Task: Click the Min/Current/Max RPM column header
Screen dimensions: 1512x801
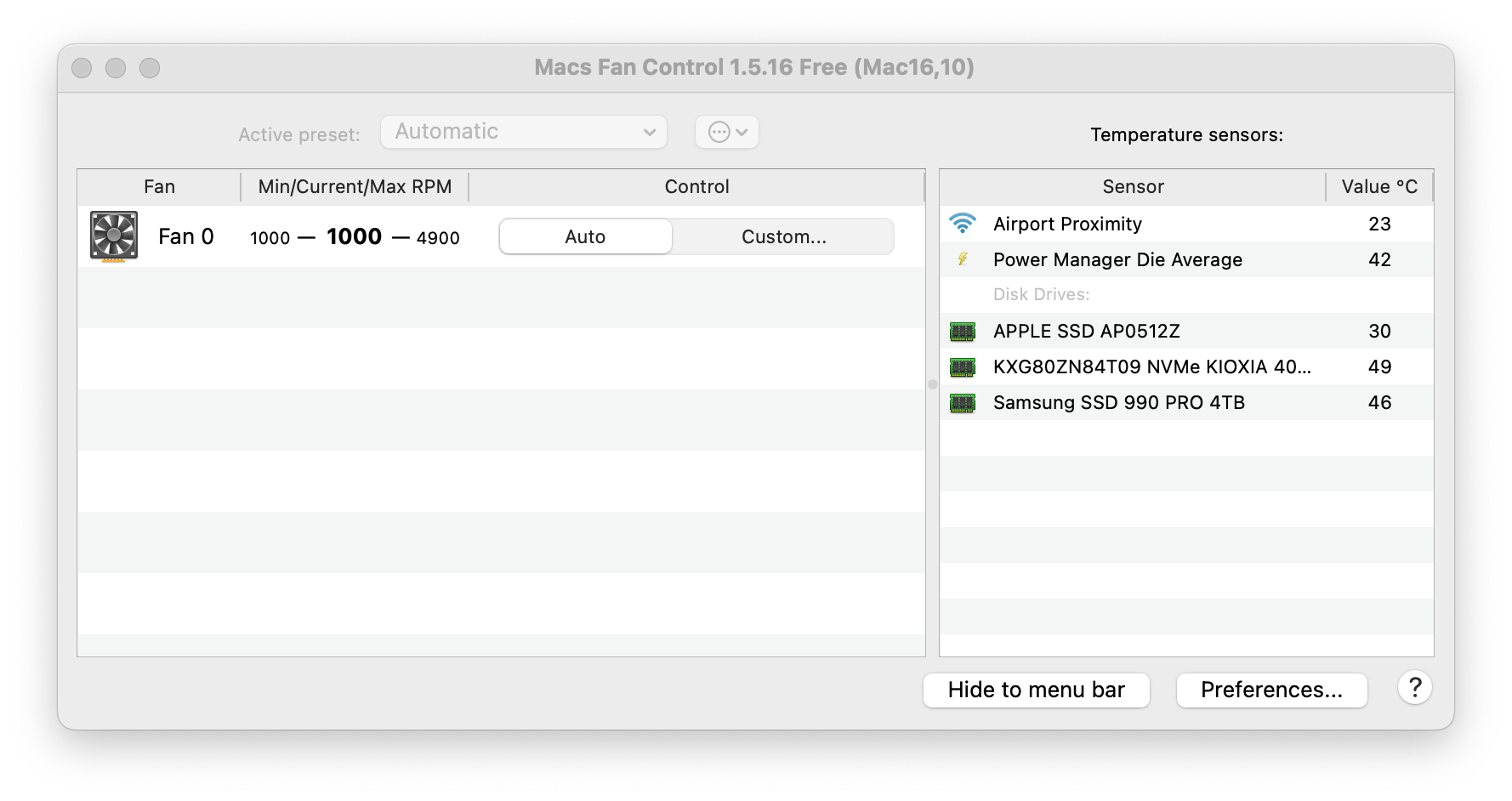Action: [355, 186]
